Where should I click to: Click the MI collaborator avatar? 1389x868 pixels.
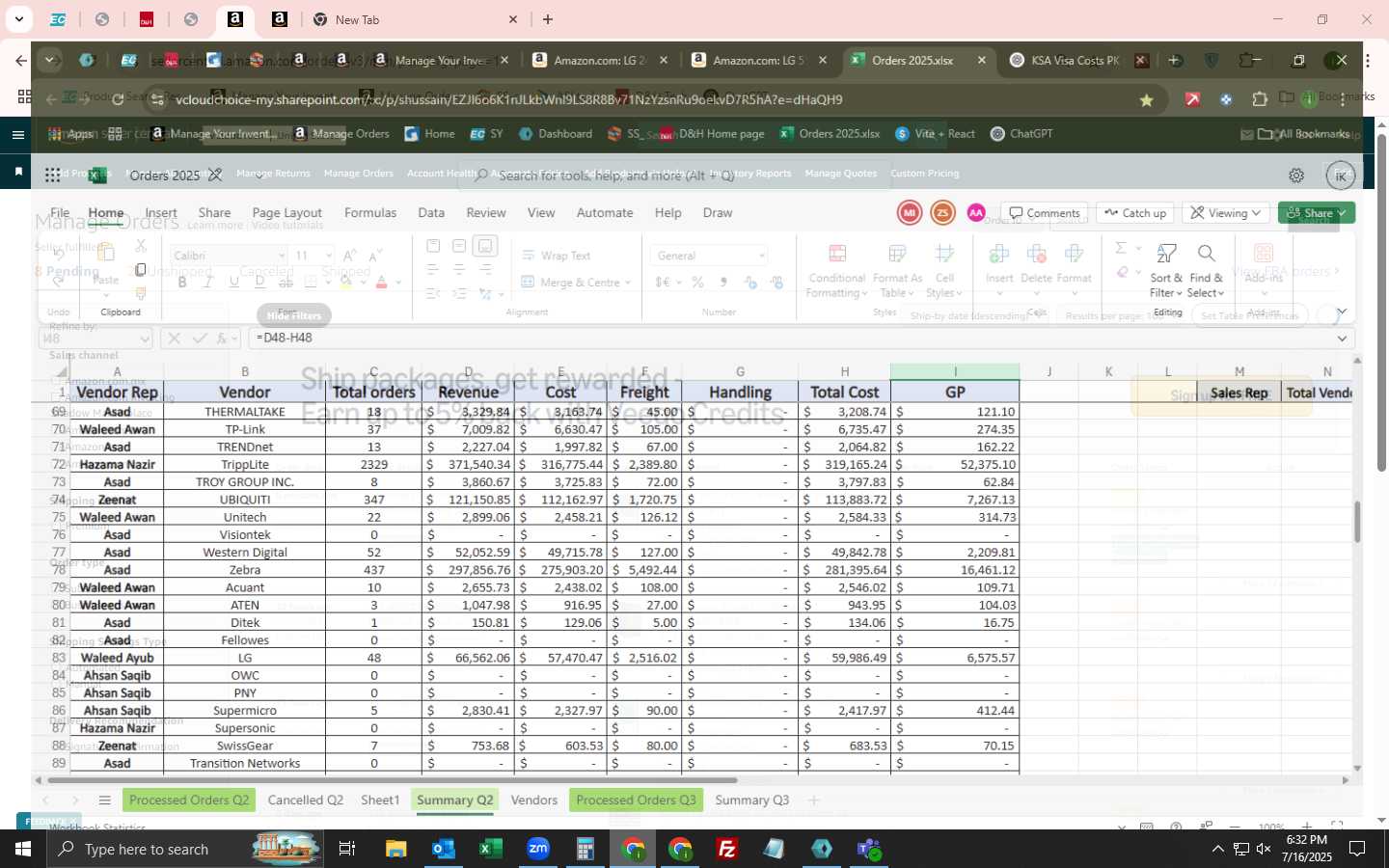(910, 213)
